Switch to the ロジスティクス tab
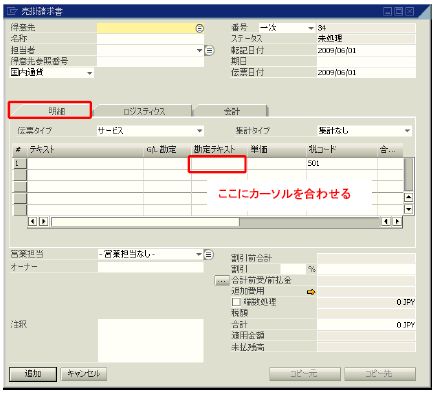This screenshot has height=393, width=438. tap(143, 111)
